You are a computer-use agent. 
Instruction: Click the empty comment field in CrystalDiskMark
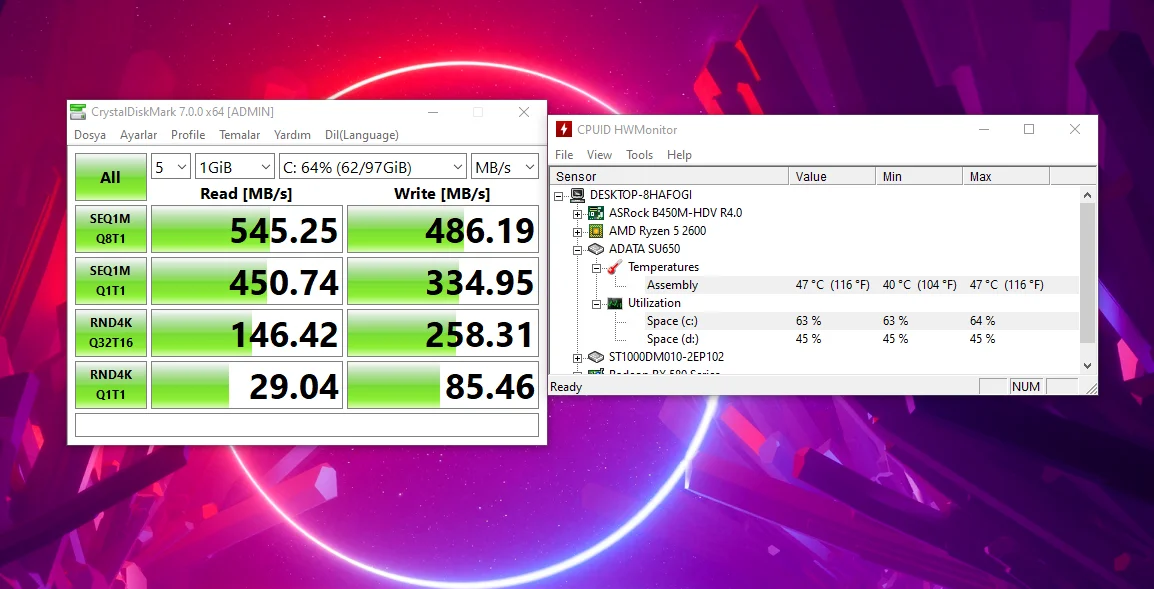pos(307,425)
